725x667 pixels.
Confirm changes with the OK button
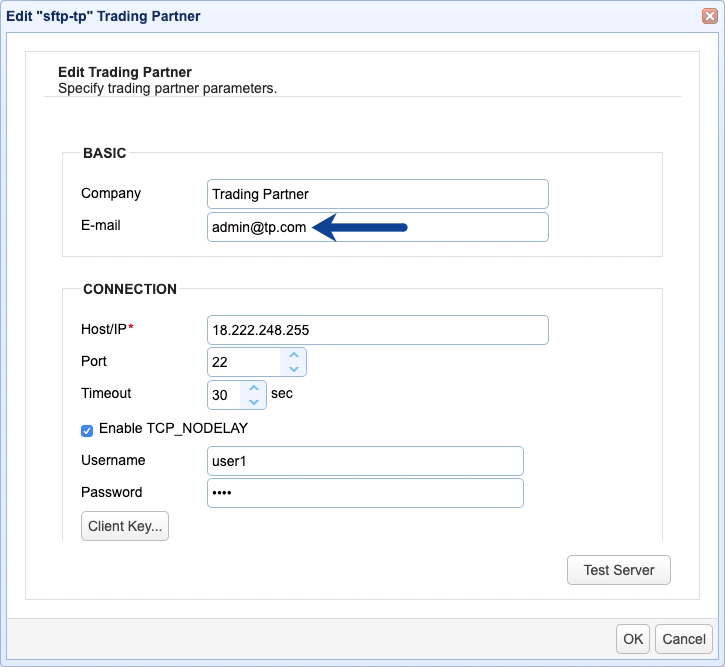tap(633, 639)
